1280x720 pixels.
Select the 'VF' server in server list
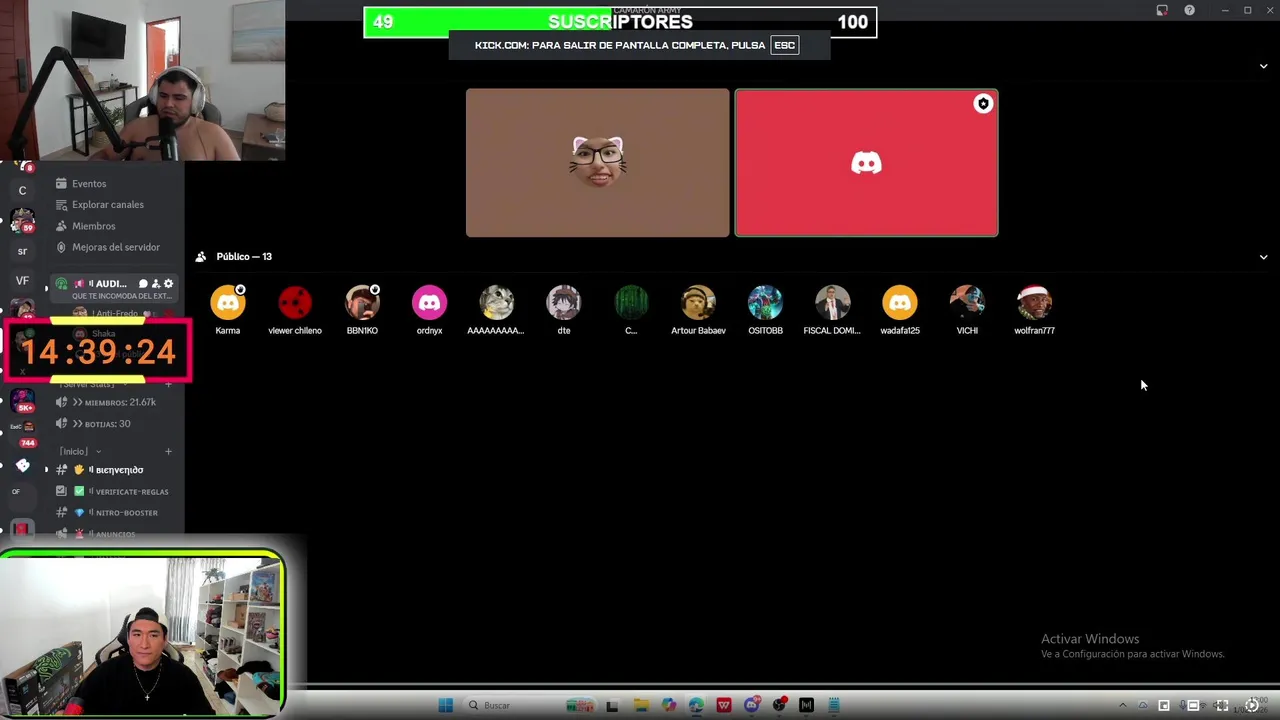(22, 281)
